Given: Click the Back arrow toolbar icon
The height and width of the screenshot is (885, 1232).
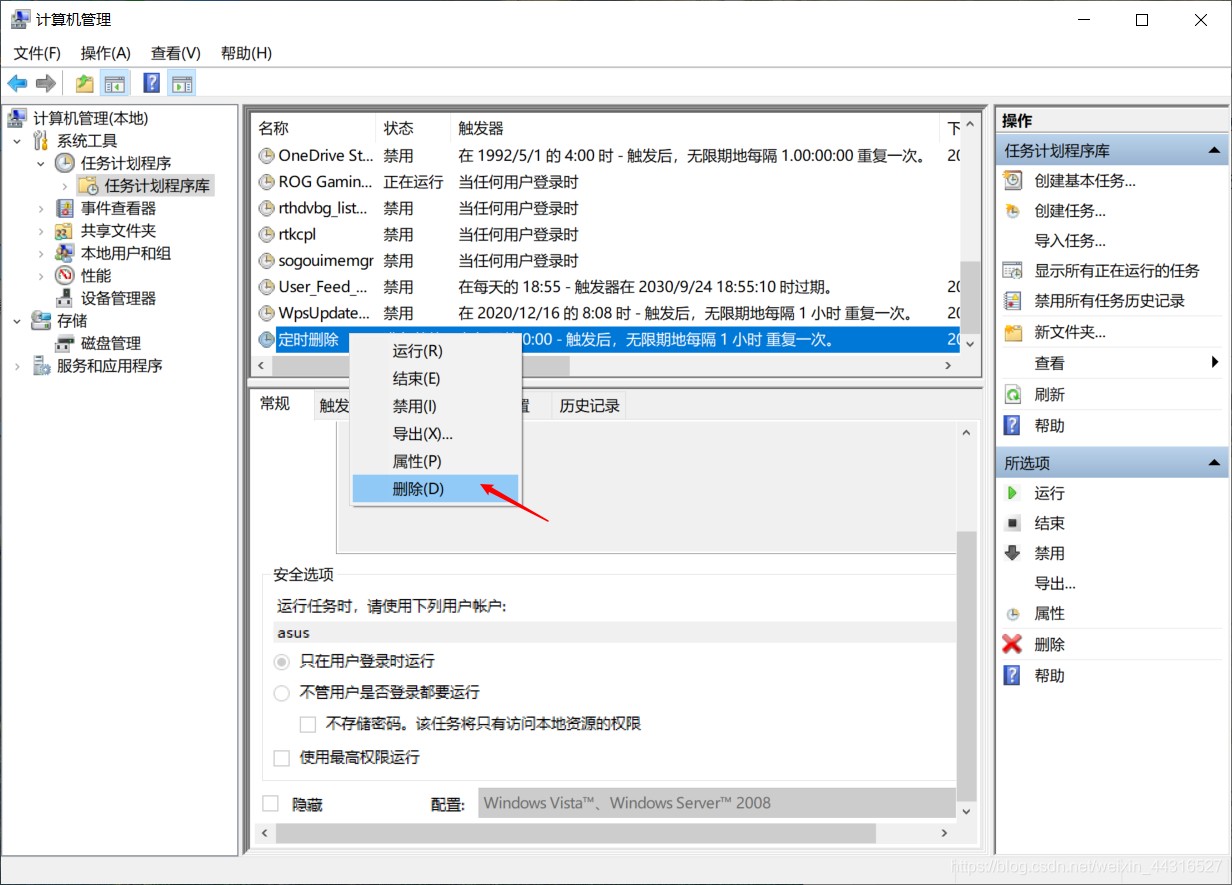Looking at the screenshot, I should tap(17, 83).
